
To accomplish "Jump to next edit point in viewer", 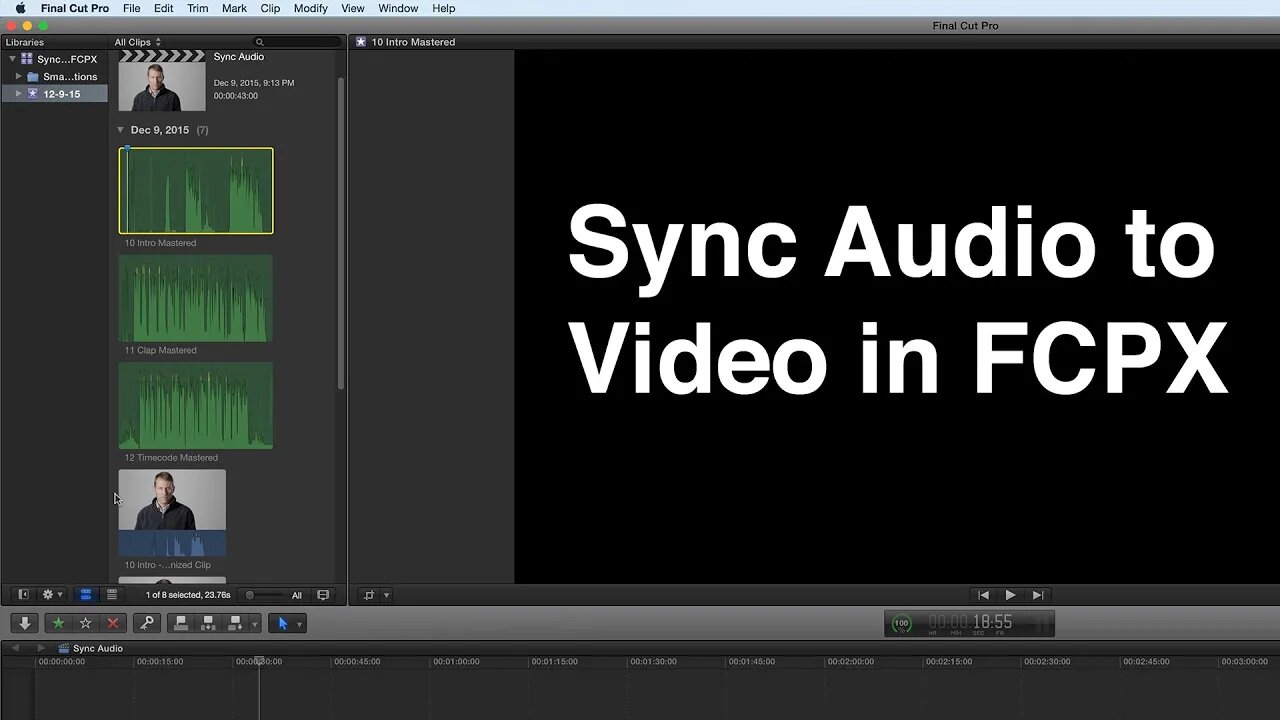I will pyautogui.click(x=1038, y=595).
